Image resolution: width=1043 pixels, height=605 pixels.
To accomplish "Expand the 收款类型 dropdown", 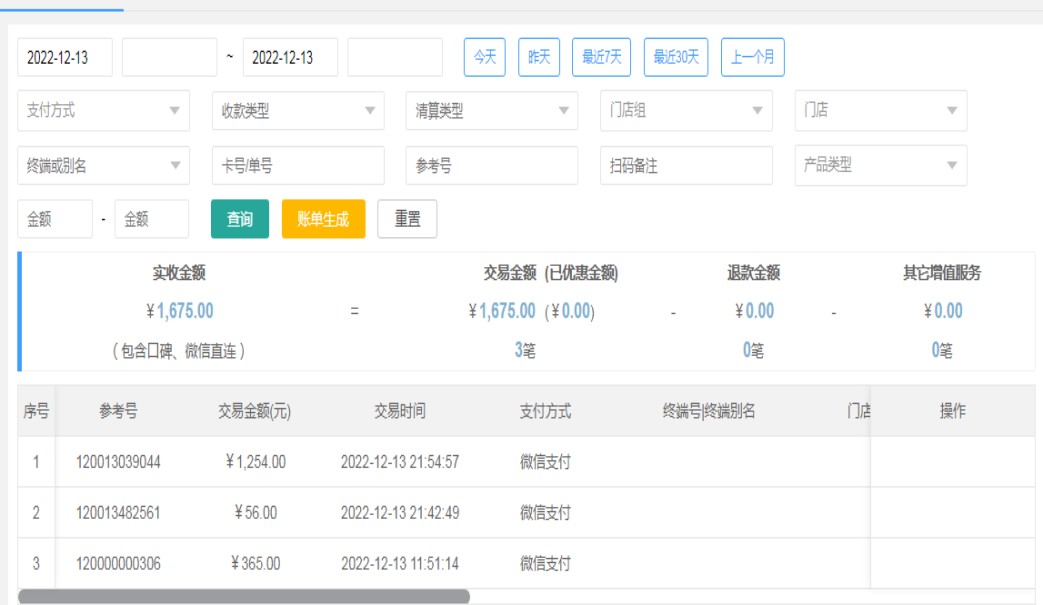I will 297,111.
